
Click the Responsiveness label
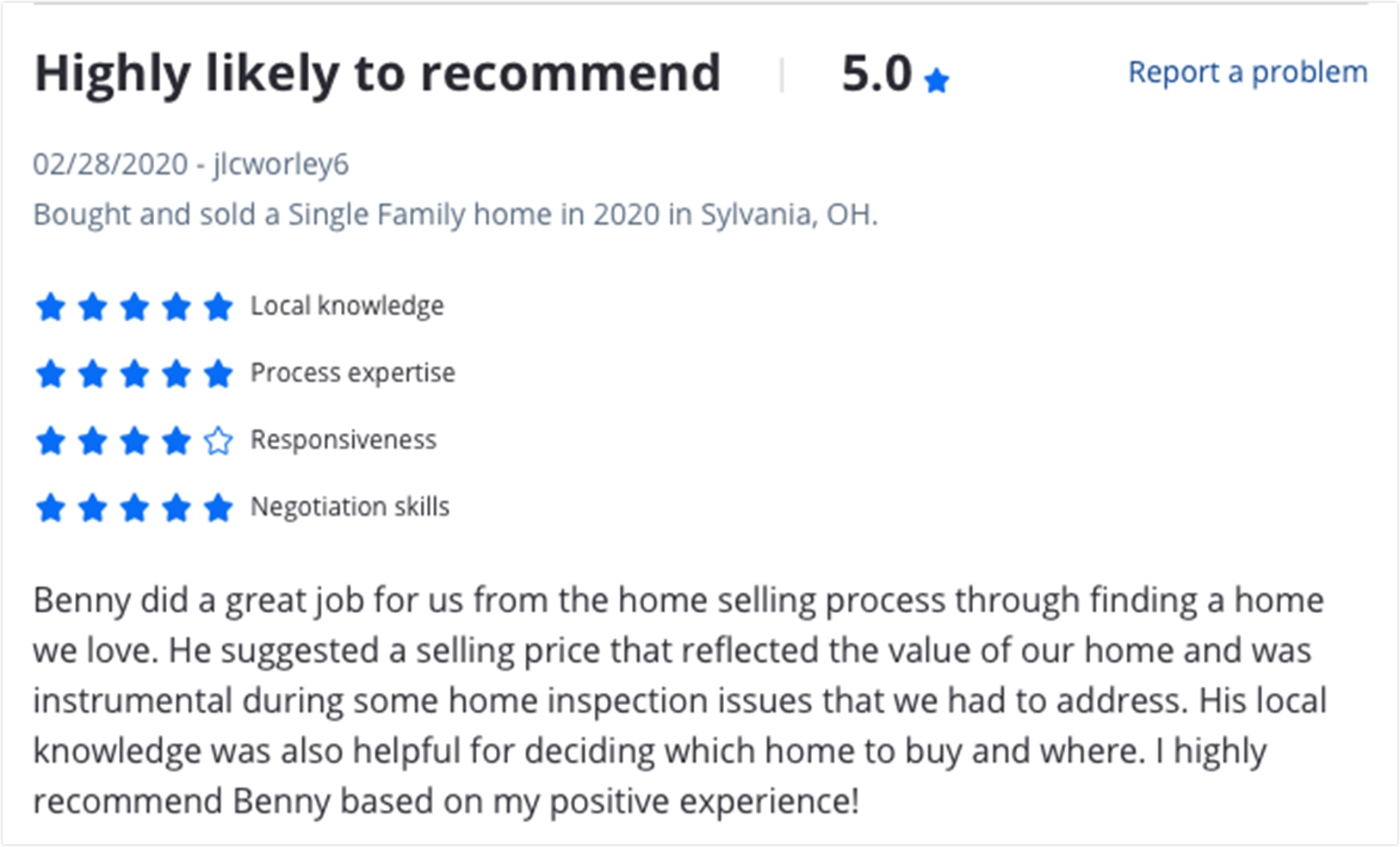pyautogui.click(x=344, y=440)
